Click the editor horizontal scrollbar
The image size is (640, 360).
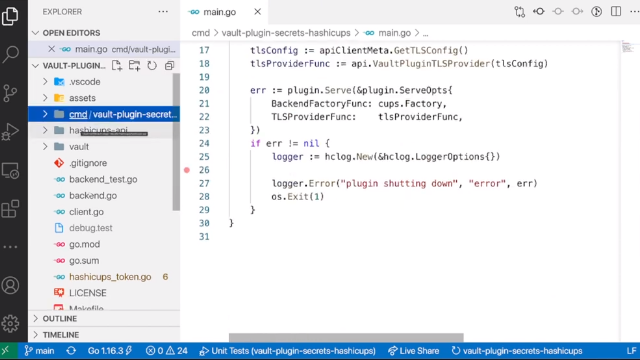(346, 338)
